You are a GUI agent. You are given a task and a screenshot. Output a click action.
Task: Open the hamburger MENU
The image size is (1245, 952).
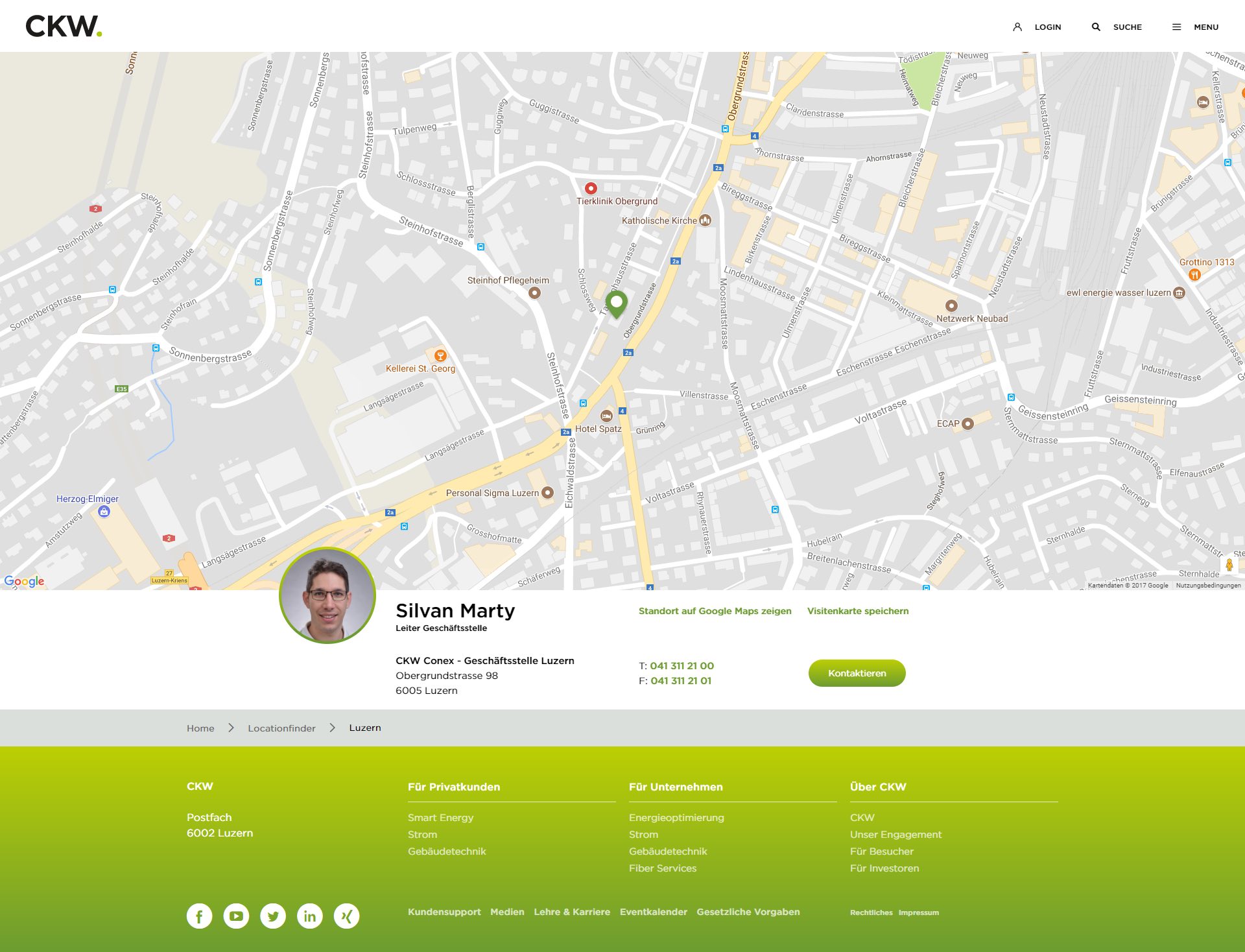tap(1195, 27)
